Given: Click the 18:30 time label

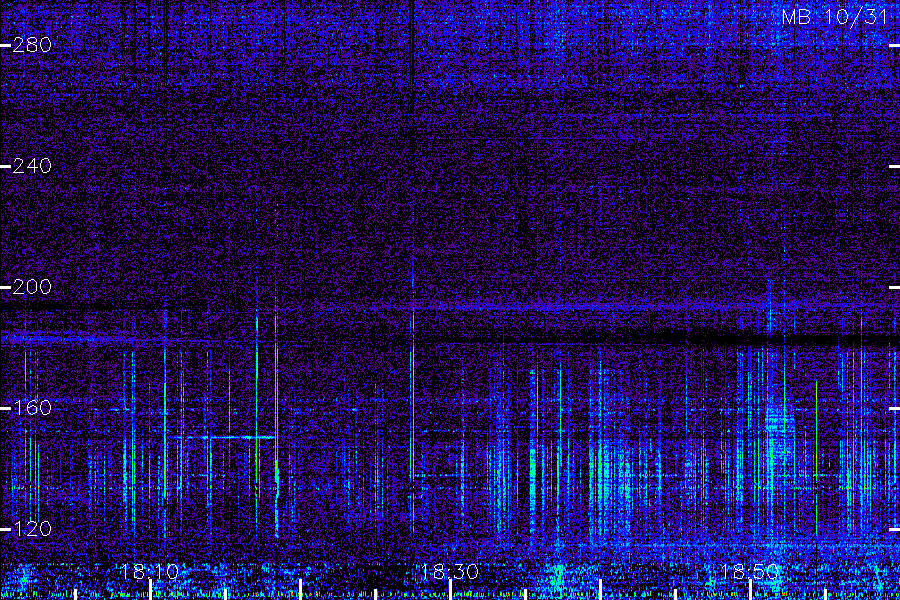Looking at the screenshot, I should [450, 571].
